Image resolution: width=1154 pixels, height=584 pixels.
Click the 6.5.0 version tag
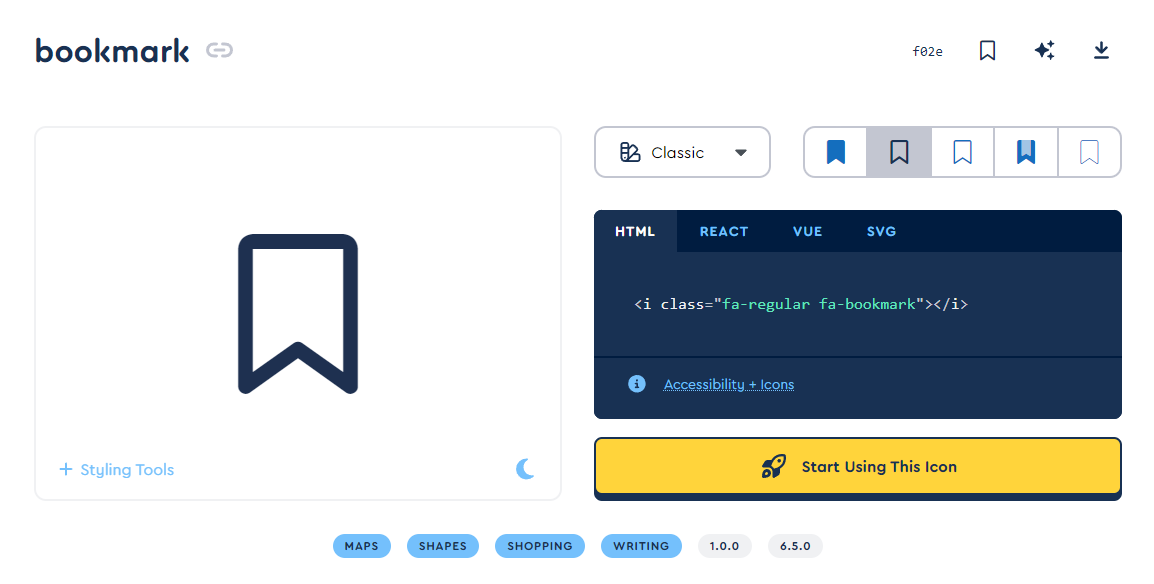795,546
